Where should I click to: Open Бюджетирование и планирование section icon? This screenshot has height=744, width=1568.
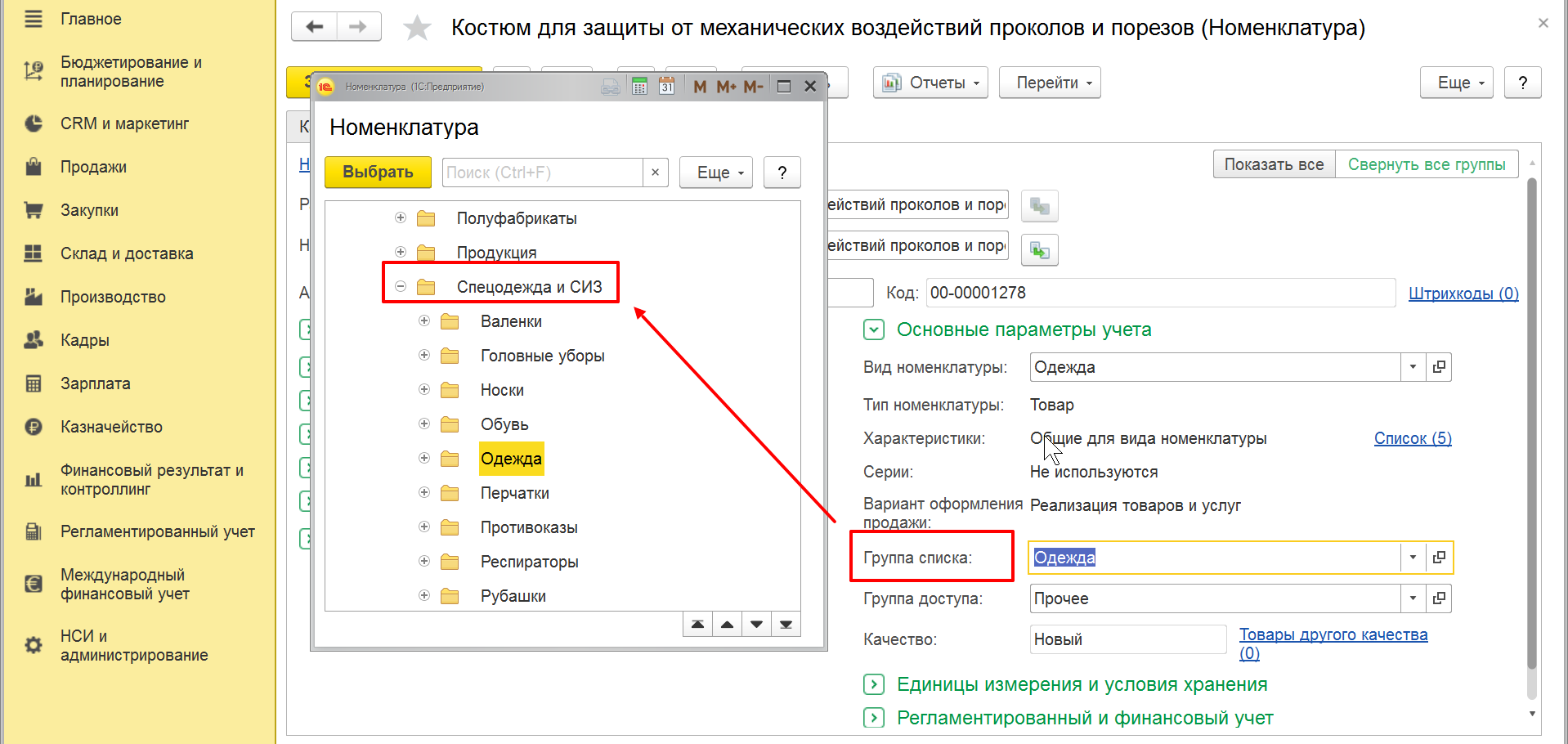[x=34, y=72]
